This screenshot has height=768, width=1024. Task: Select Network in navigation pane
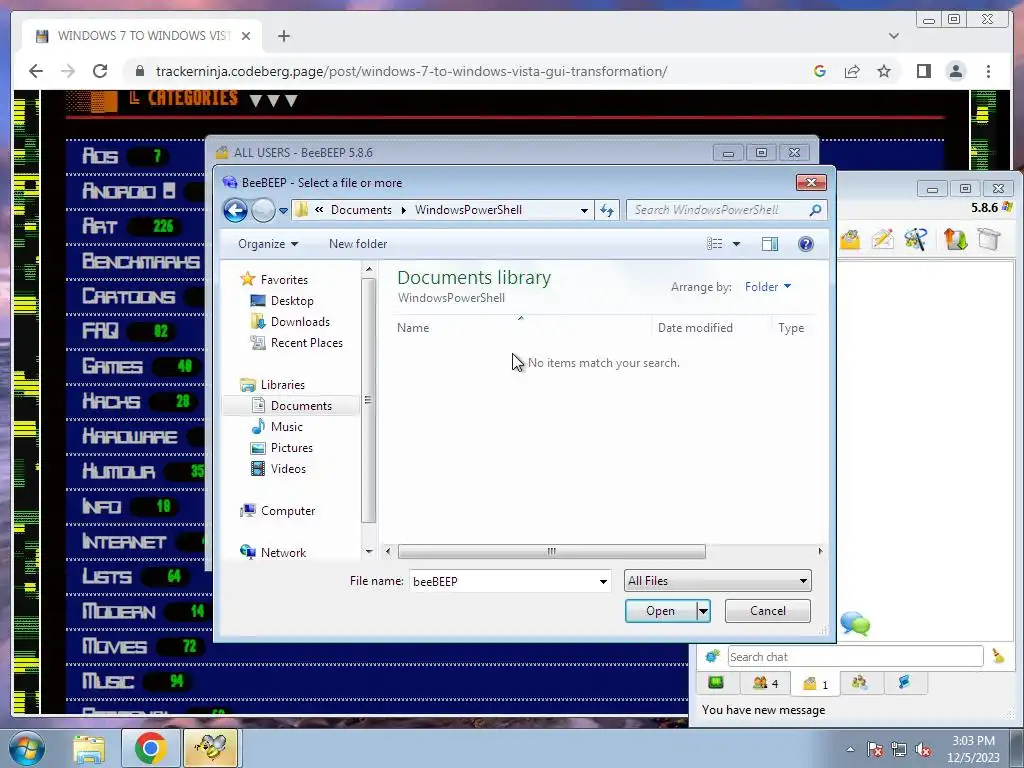(x=283, y=552)
